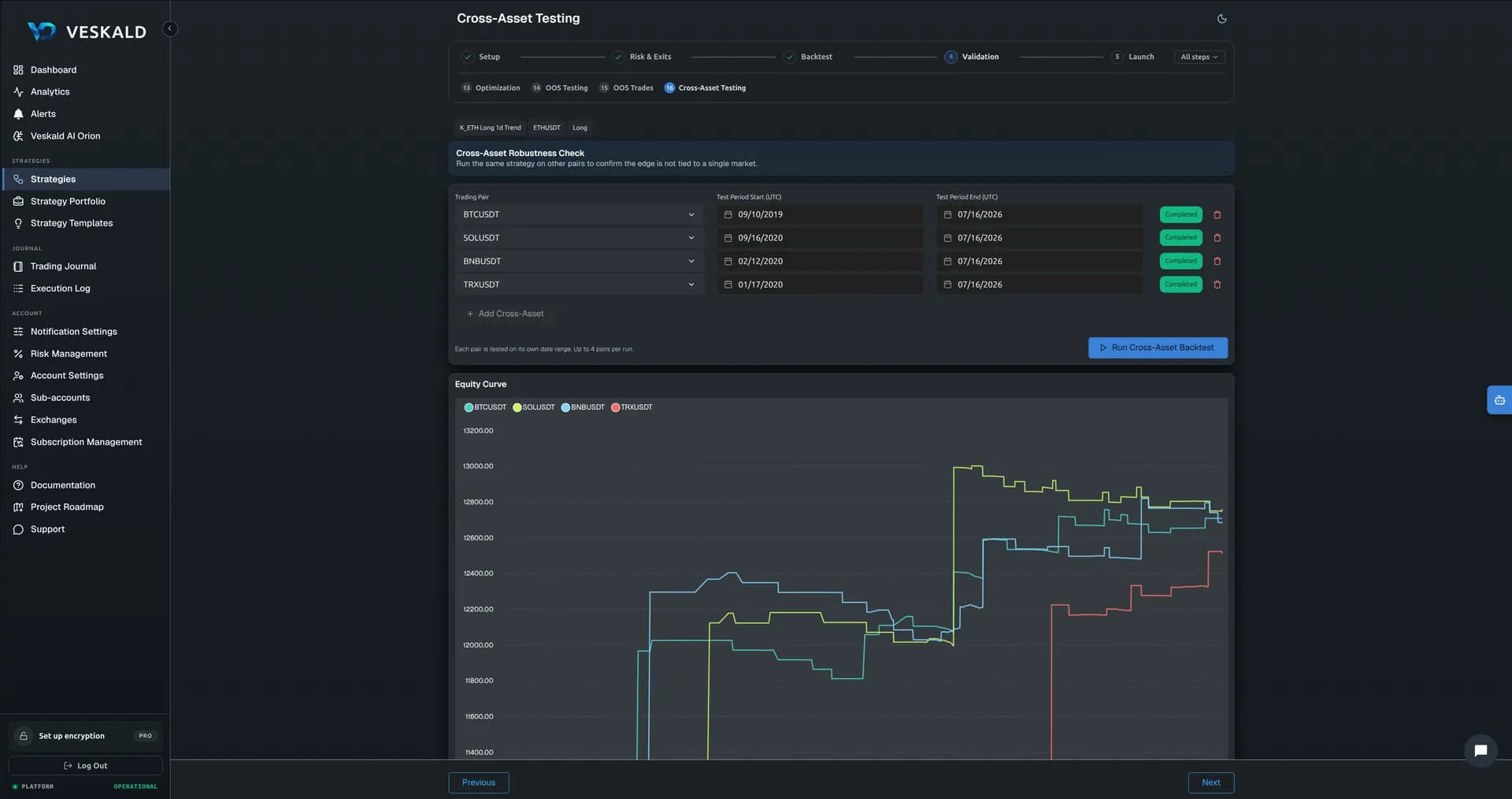Click the Strategy Templates bulb icon
This screenshot has width=1512, height=799.
pyautogui.click(x=18, y=224)
